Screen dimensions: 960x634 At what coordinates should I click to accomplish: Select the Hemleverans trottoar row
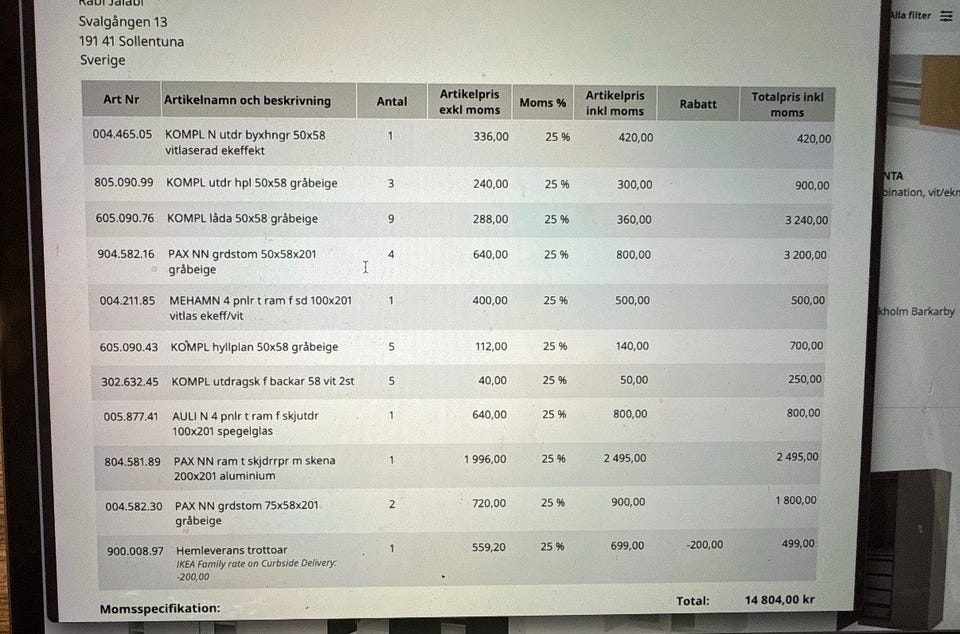click(x=231, y=549)
